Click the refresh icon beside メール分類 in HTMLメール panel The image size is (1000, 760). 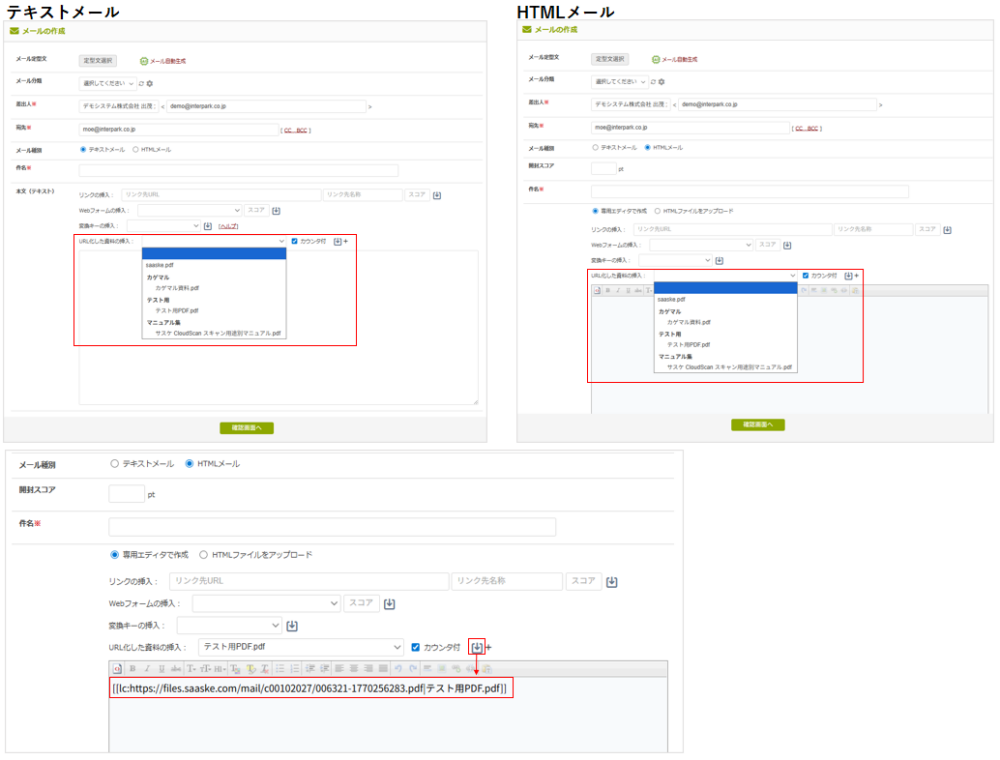tap(653, 81)
